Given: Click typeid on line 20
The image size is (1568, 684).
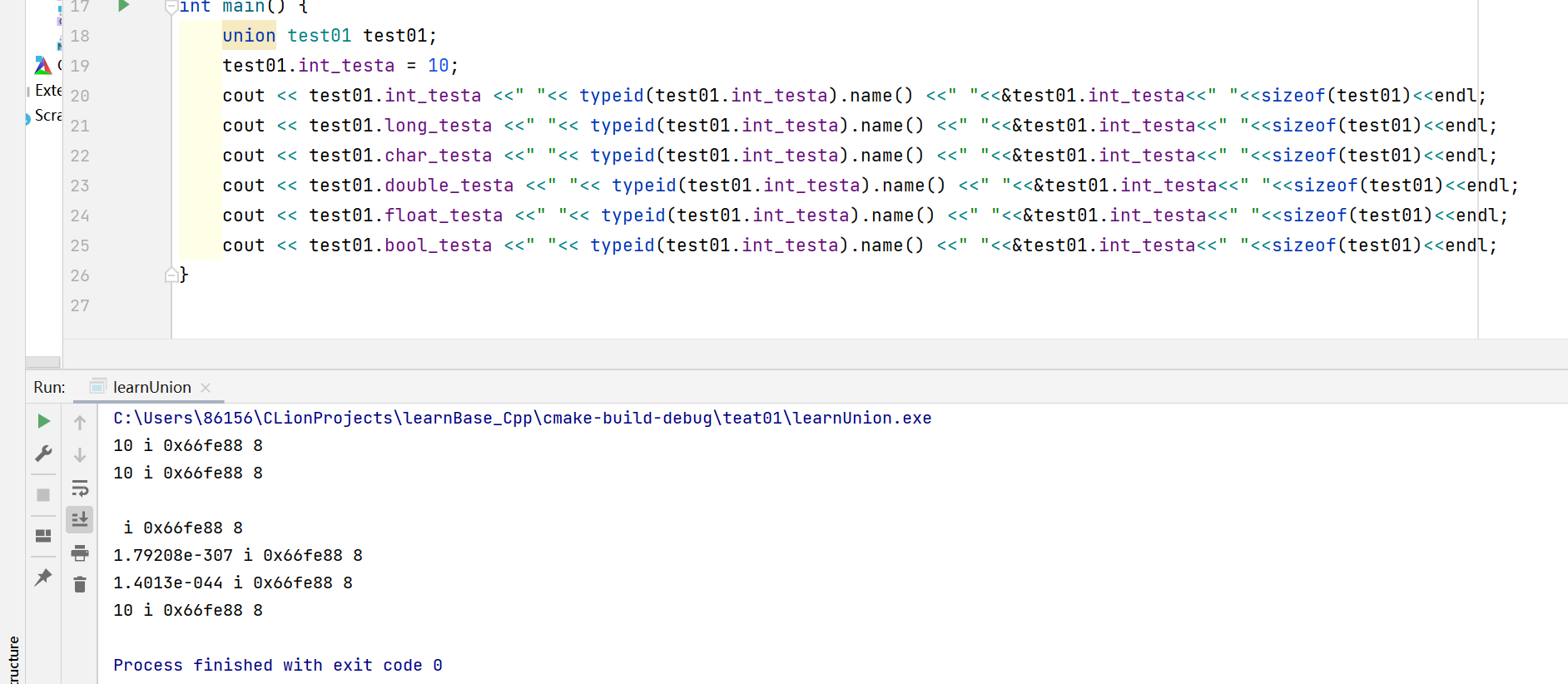Looking at the screenshot, I should 612,96.
